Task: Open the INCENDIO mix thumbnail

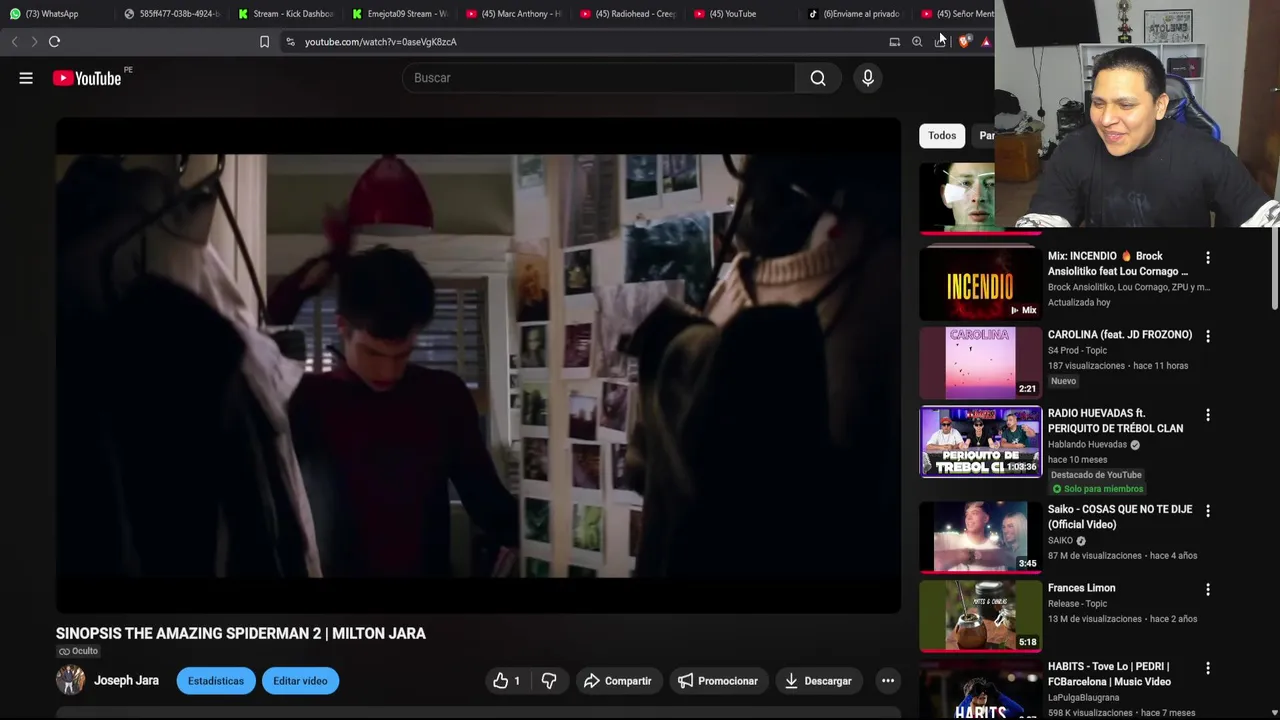Action: point(980,285)
